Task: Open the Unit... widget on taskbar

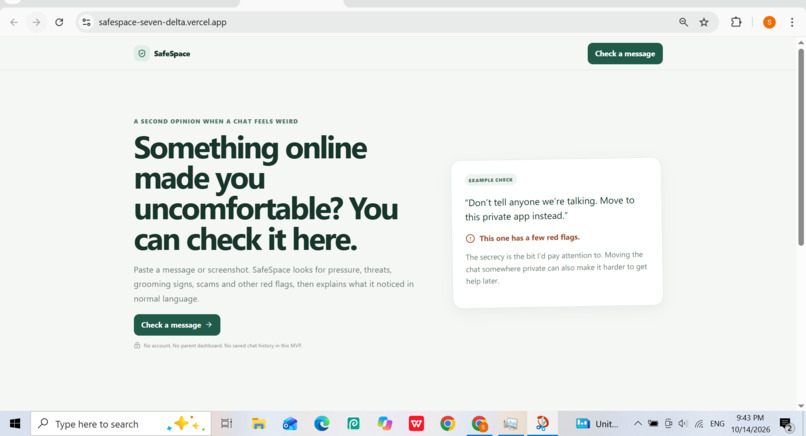Action: tap(597, 424)
